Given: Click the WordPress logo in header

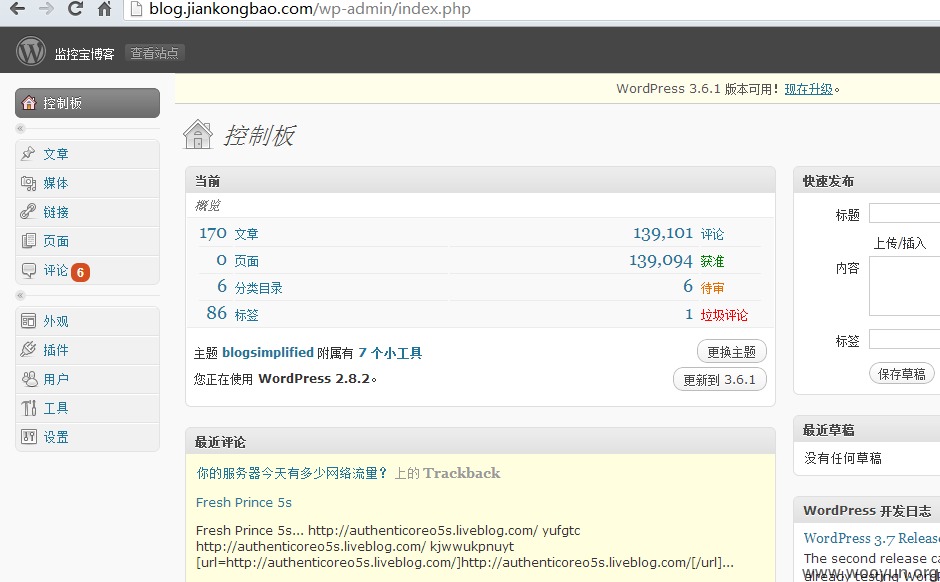Looking at the screenshot, I should pyautogui.click(x=31, y=51).
